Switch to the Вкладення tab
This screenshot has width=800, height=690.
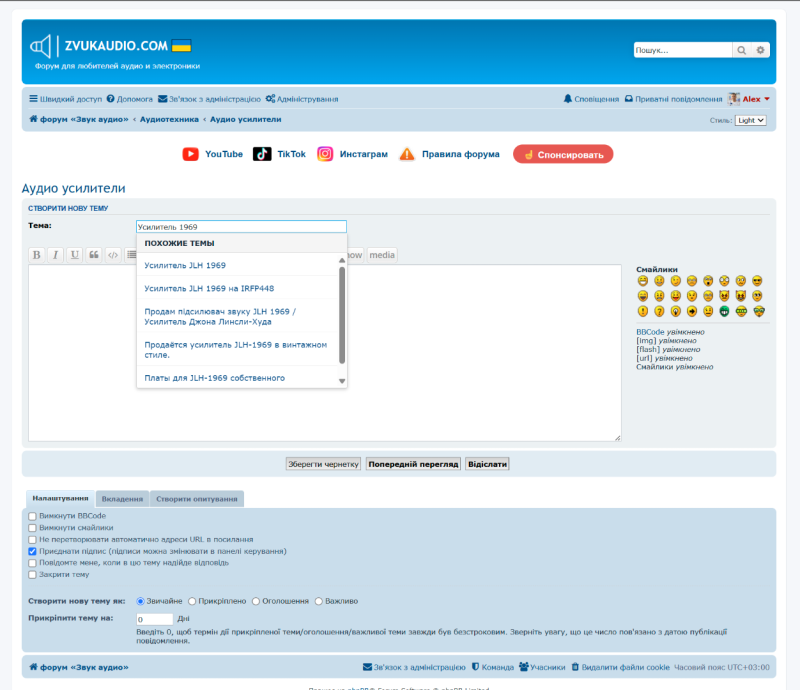pyautogui.click(x=122, y=499)
